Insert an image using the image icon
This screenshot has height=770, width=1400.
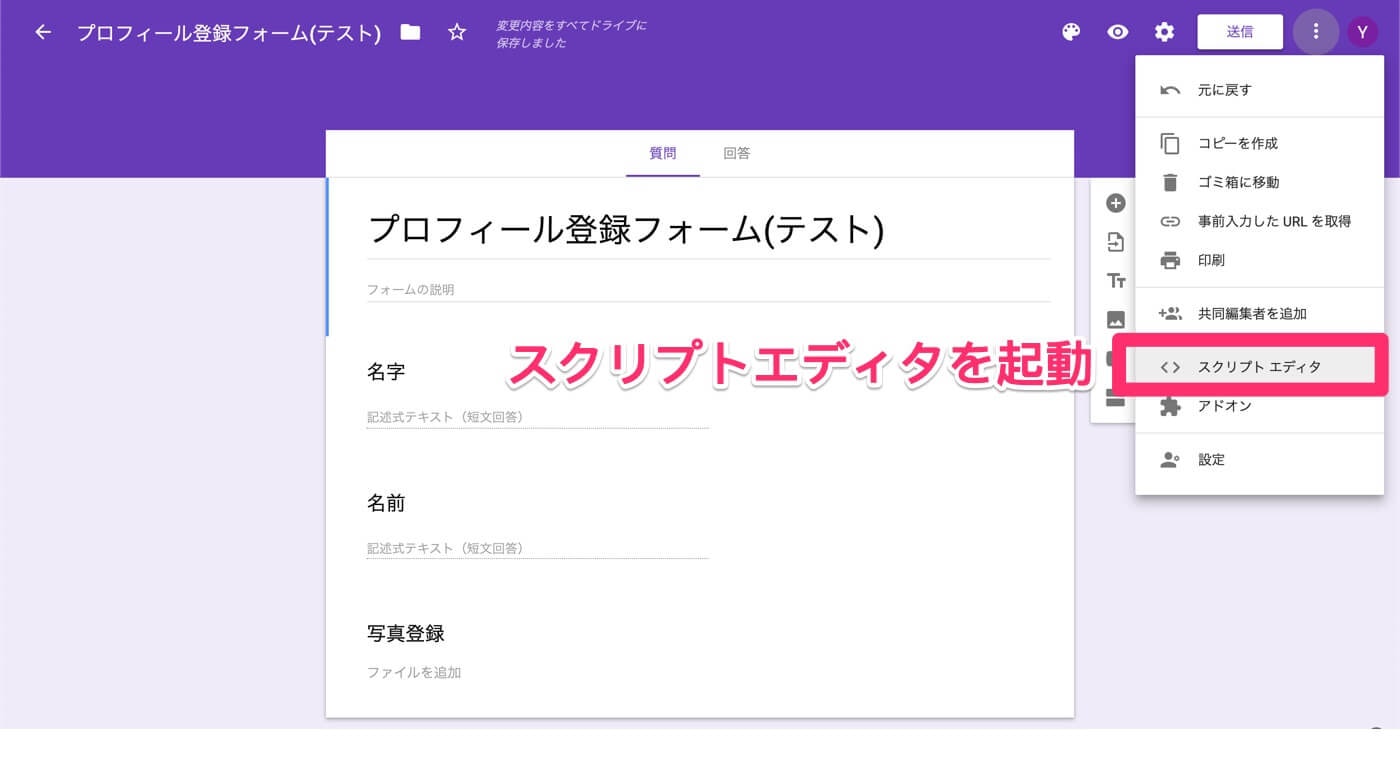pos(1114,320)
